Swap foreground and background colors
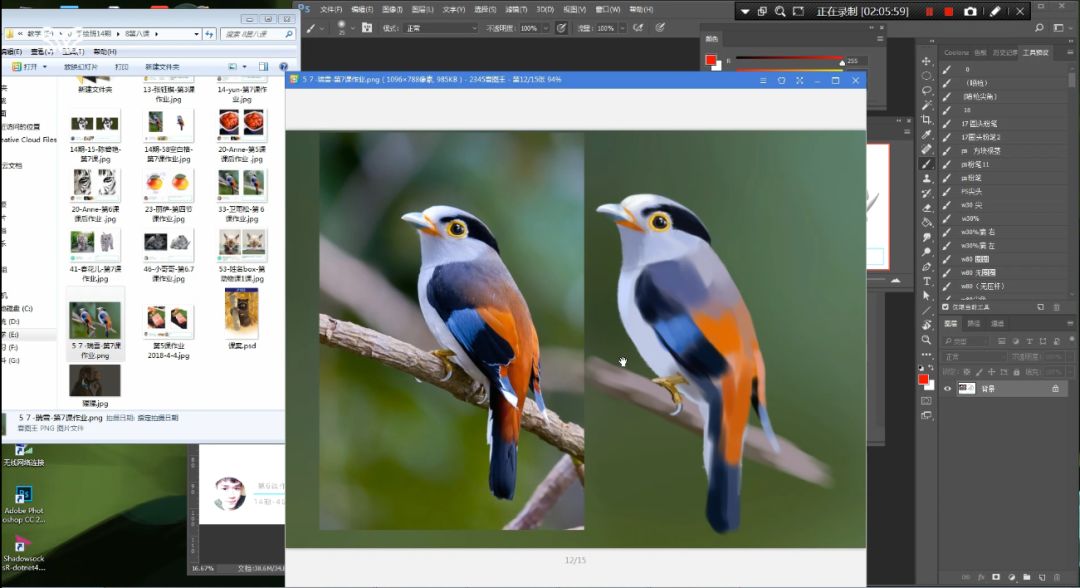This screenshot has width=1080, height=588. coord(931,368)
